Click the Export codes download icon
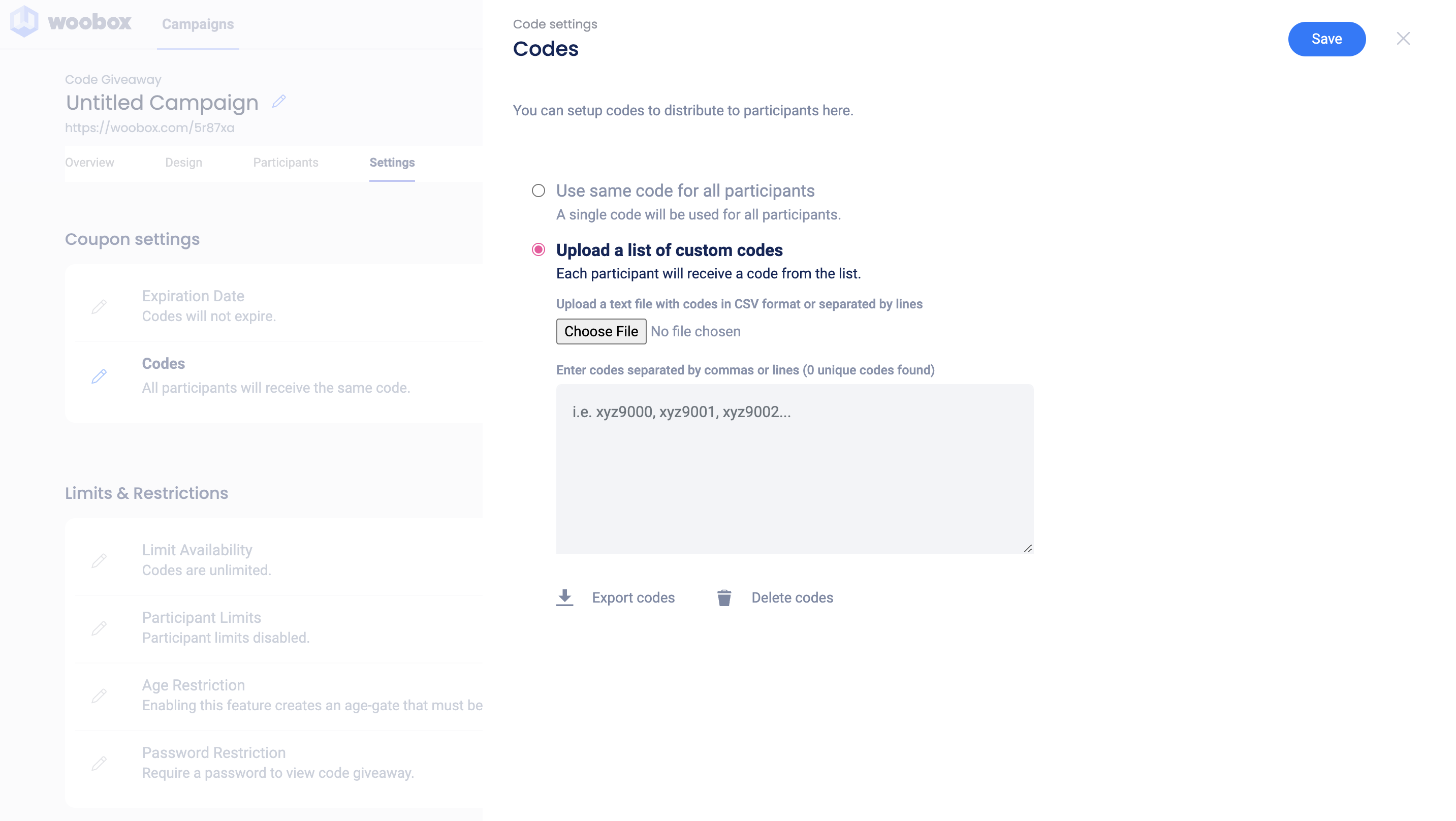Viewport: 1456px width, 821px height. [564, 597]
